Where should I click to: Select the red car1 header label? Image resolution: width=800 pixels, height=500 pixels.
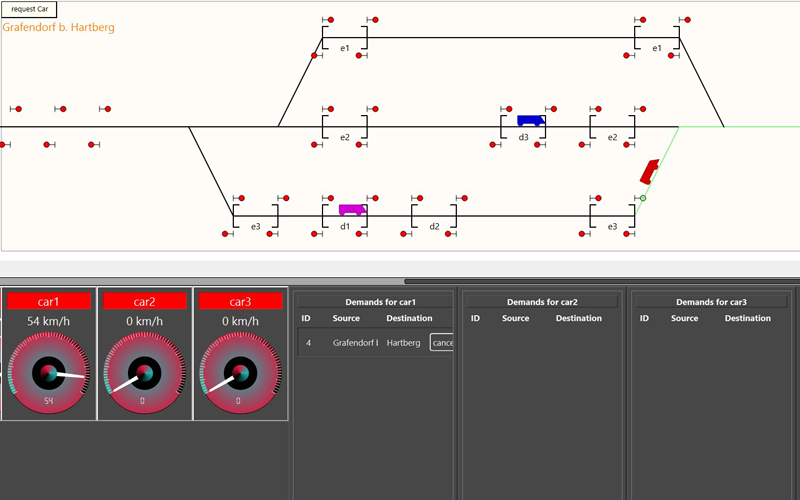coord(49,301)
